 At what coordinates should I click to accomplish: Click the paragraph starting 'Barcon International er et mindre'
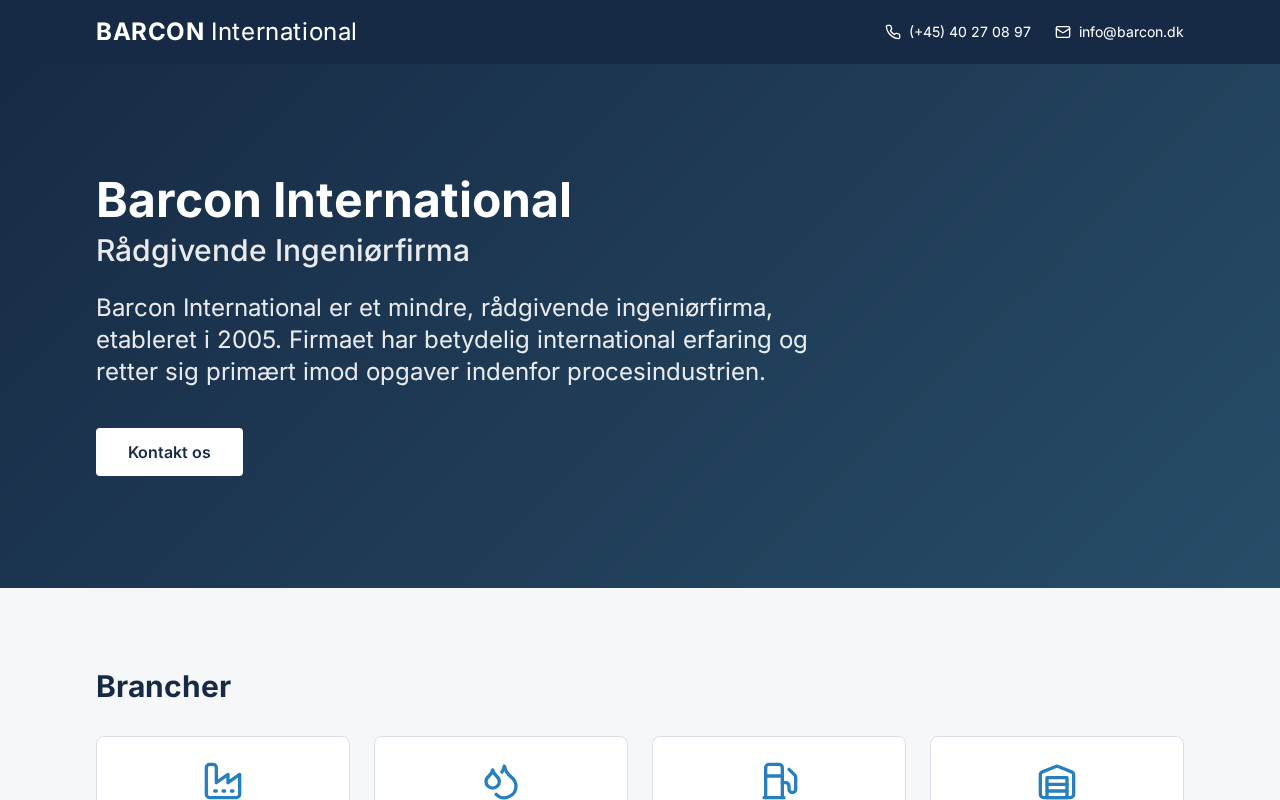coord(452,340)
